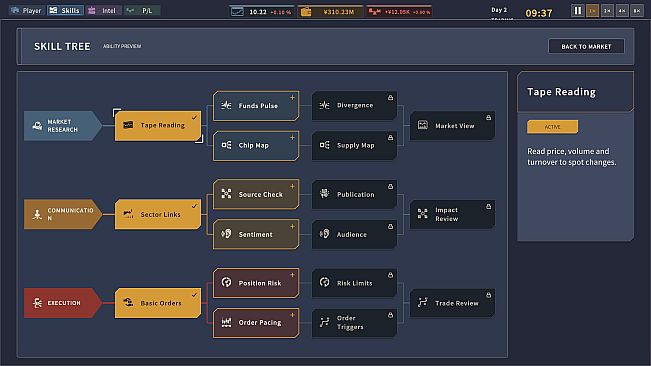Click the Order Pacing skill icon
Image resolution: width=651 pixels, height=366 pixels.
(226, 322)
